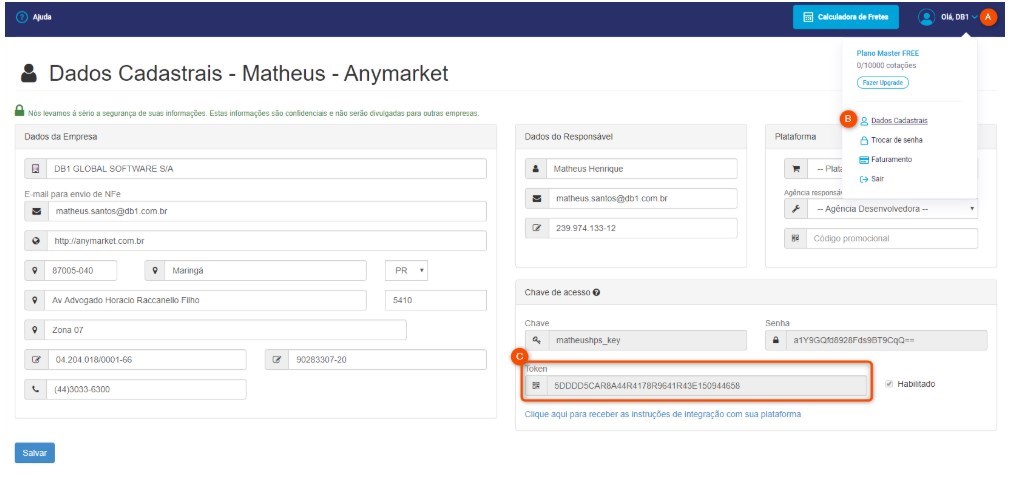Viewport: 1010px width, 477px height.
Task: Click the integration instructions link
Action: [662, 414]
